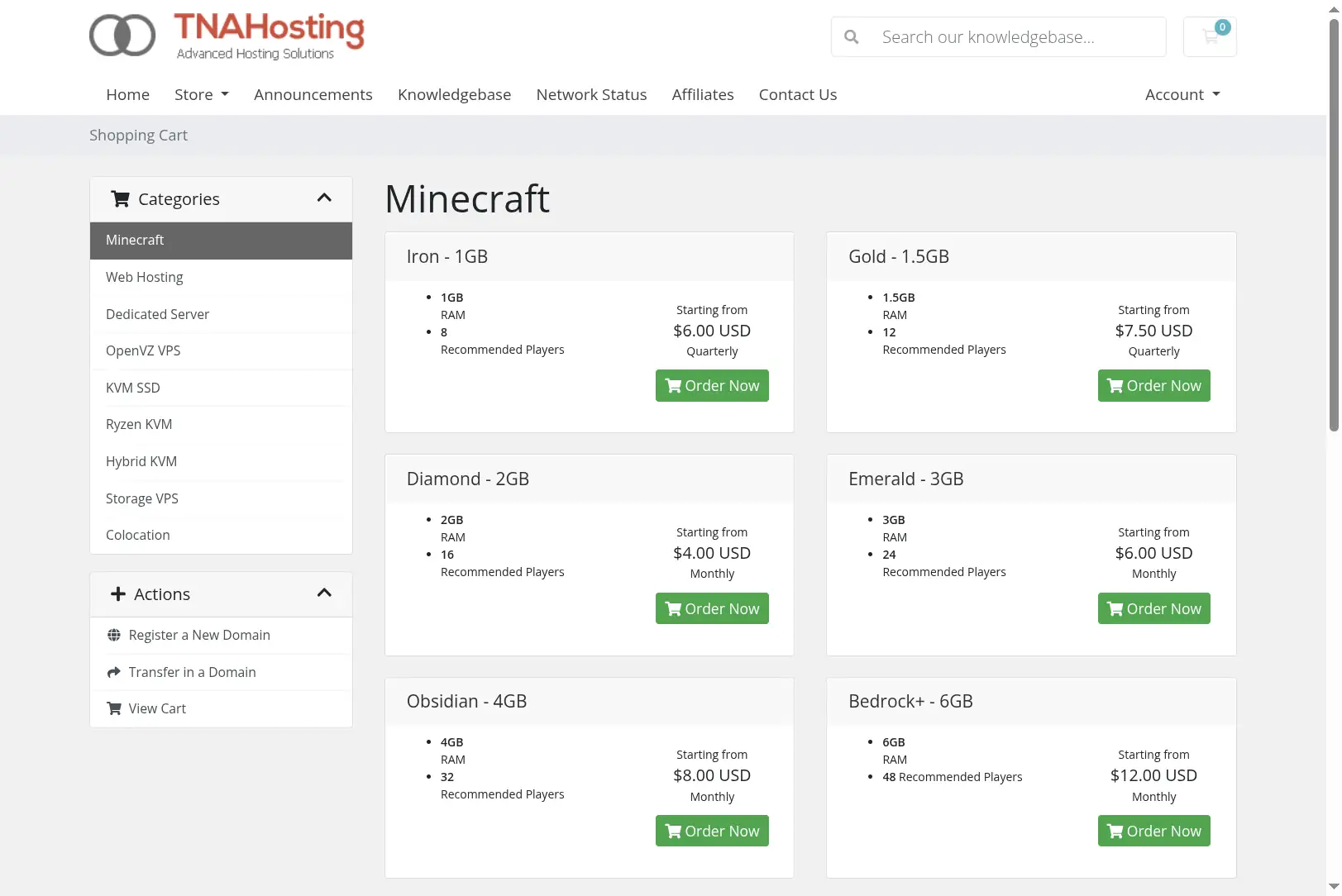The width and height of the screenshot is (1342, 896).
Task: Click the cart icon beside View Cart
Action: pyautogui.click(x=114, y=708)
